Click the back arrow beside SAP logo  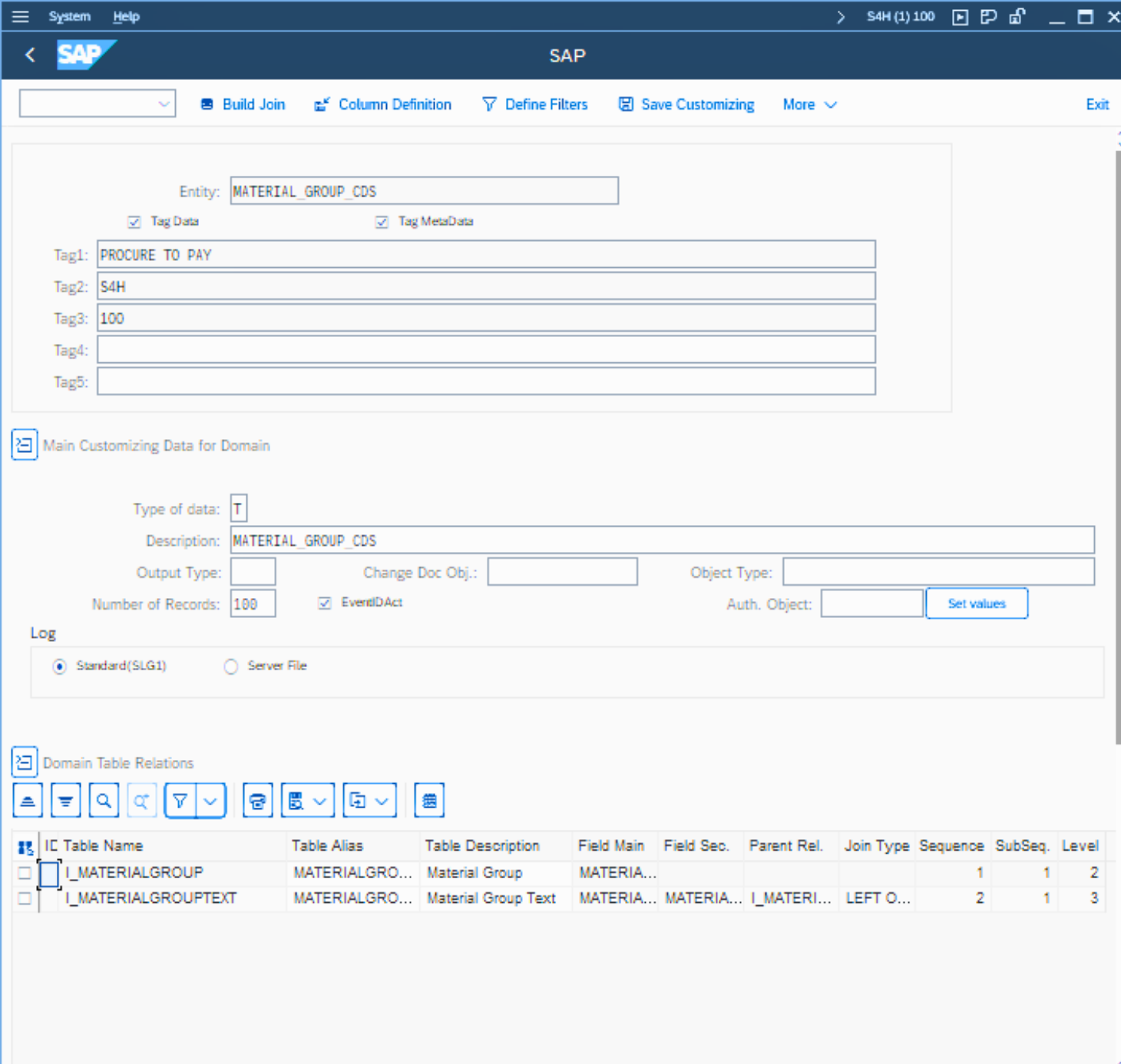click(x=31, y=55)
